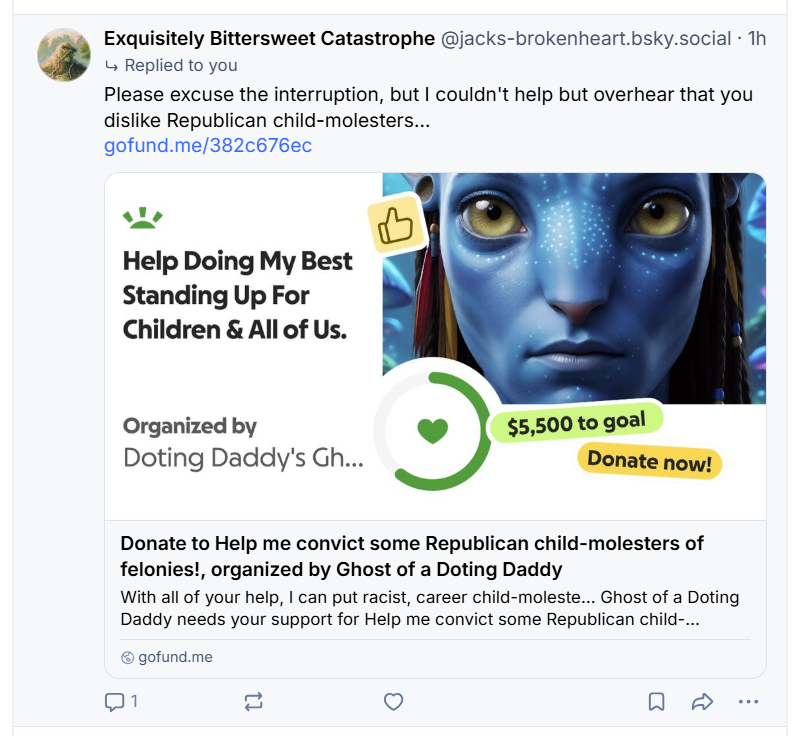The height and width of the screenshot is (736, 794).
Task: Open Exquisitely Bittersweet Catastrophe's profile name
Action: [269, 39]
